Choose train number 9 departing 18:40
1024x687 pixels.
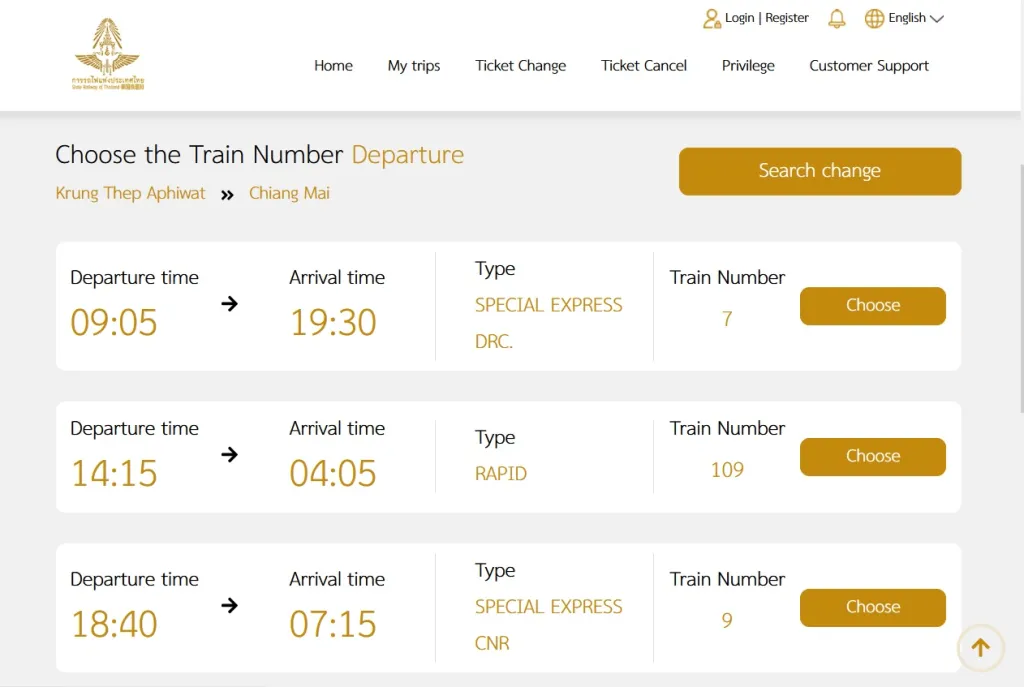coord(872,607)
